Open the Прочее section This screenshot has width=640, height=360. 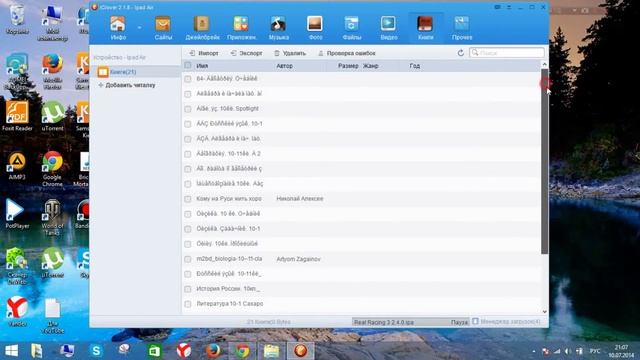(x=462, y=28)
